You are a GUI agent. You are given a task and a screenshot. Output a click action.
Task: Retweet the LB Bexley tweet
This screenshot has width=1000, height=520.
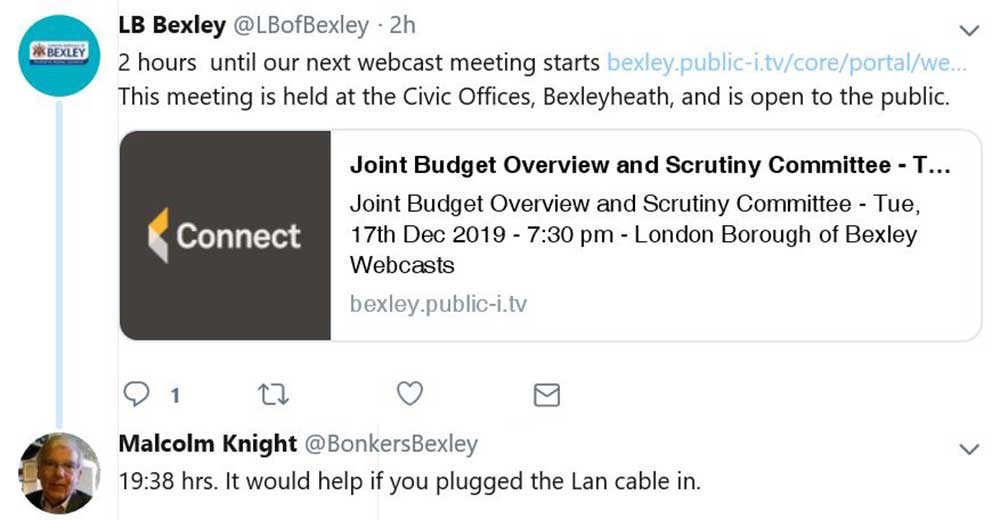click(x=272, y=394)
